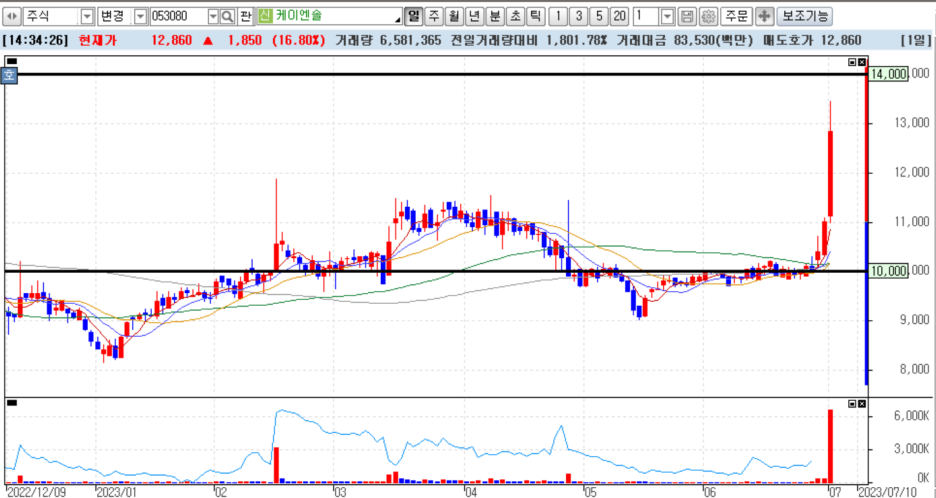Click the 13,000 price axis label
The height and width of the screenshot is (498, 936).
coord(912,123)
